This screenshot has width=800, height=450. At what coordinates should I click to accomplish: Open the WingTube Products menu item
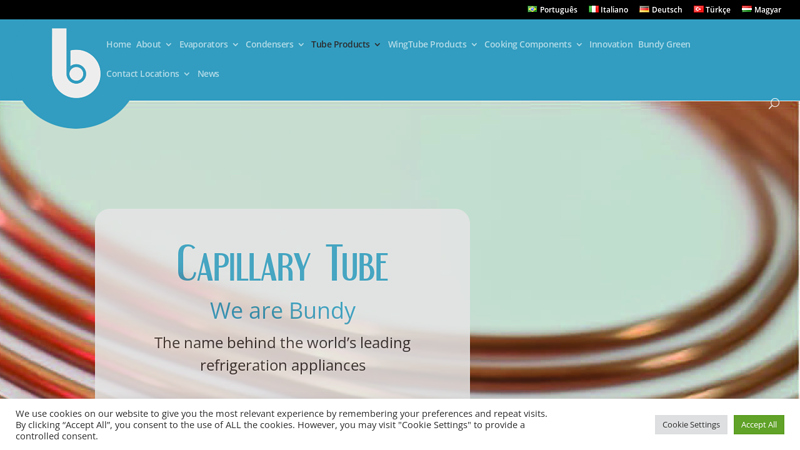coord(427,44)
